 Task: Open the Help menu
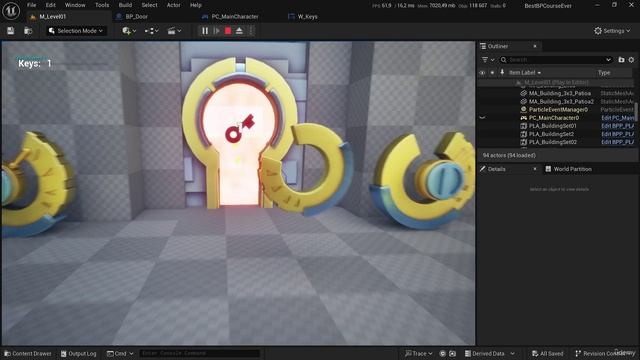(196, 5)
